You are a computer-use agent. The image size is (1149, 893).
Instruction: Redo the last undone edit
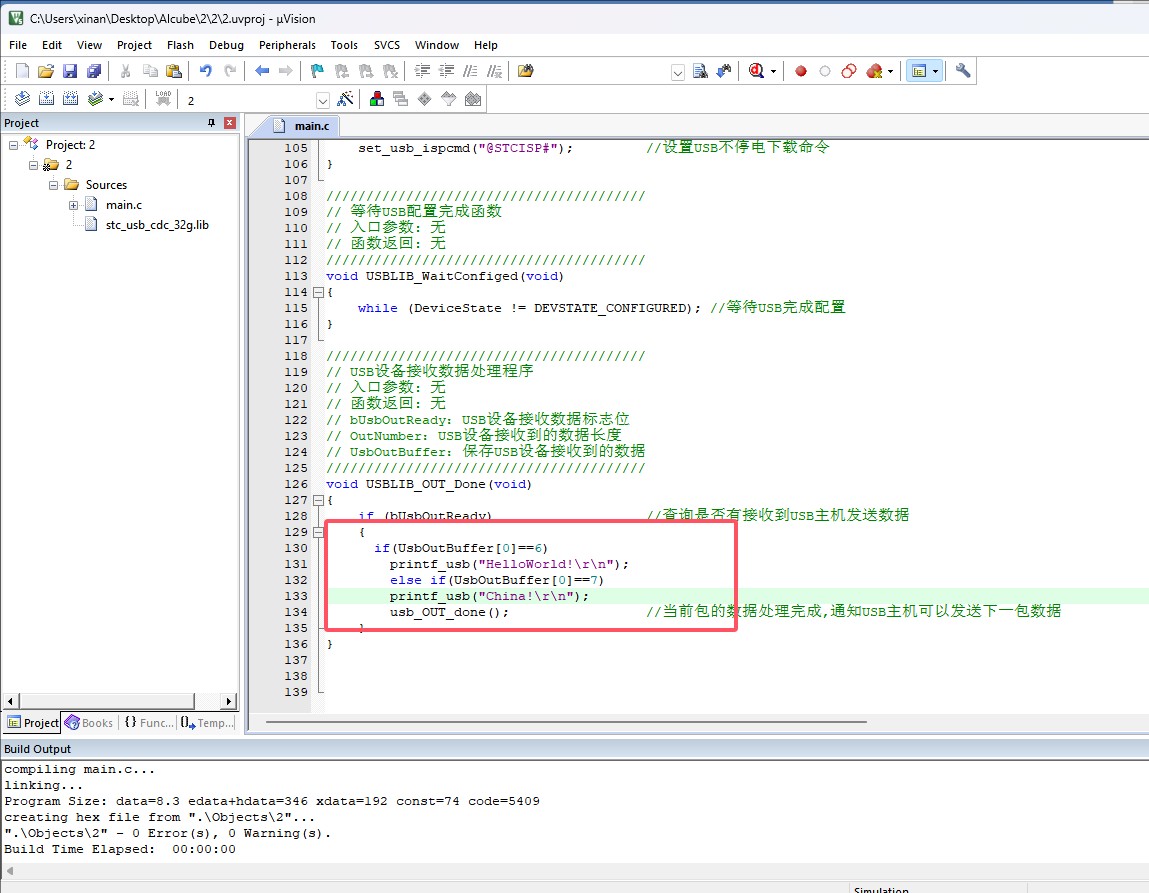coord(230,71)
